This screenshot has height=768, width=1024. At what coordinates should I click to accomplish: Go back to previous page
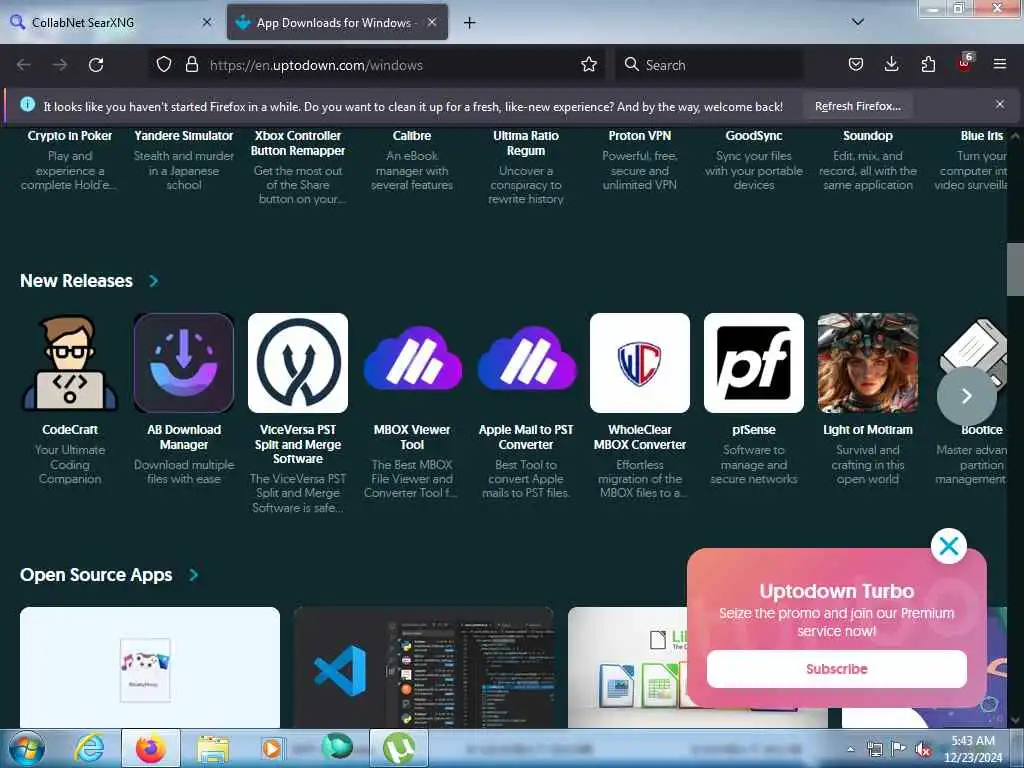24,65
